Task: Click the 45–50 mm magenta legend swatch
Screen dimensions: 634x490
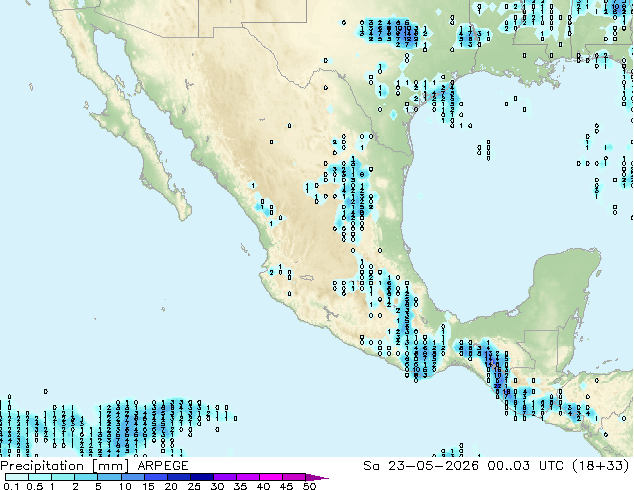Action: (294, 477)
